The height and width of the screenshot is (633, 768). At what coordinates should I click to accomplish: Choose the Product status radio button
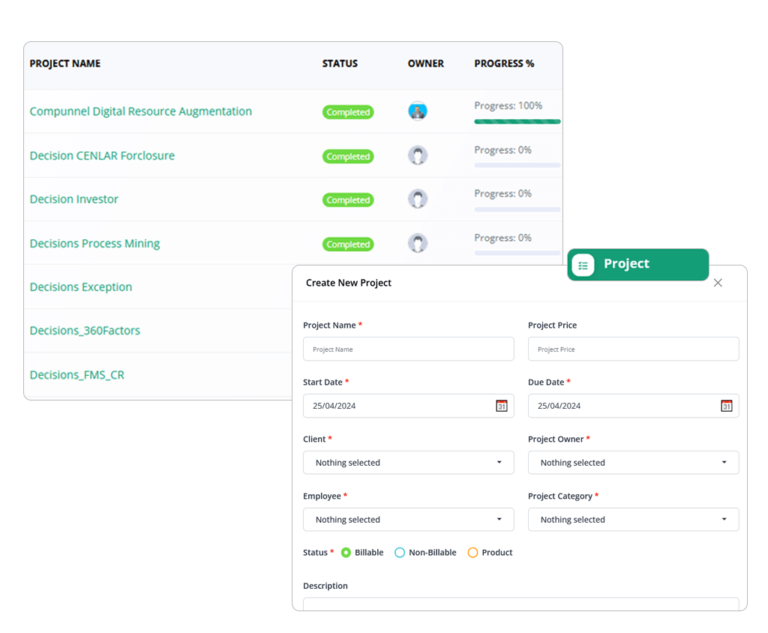473,552
